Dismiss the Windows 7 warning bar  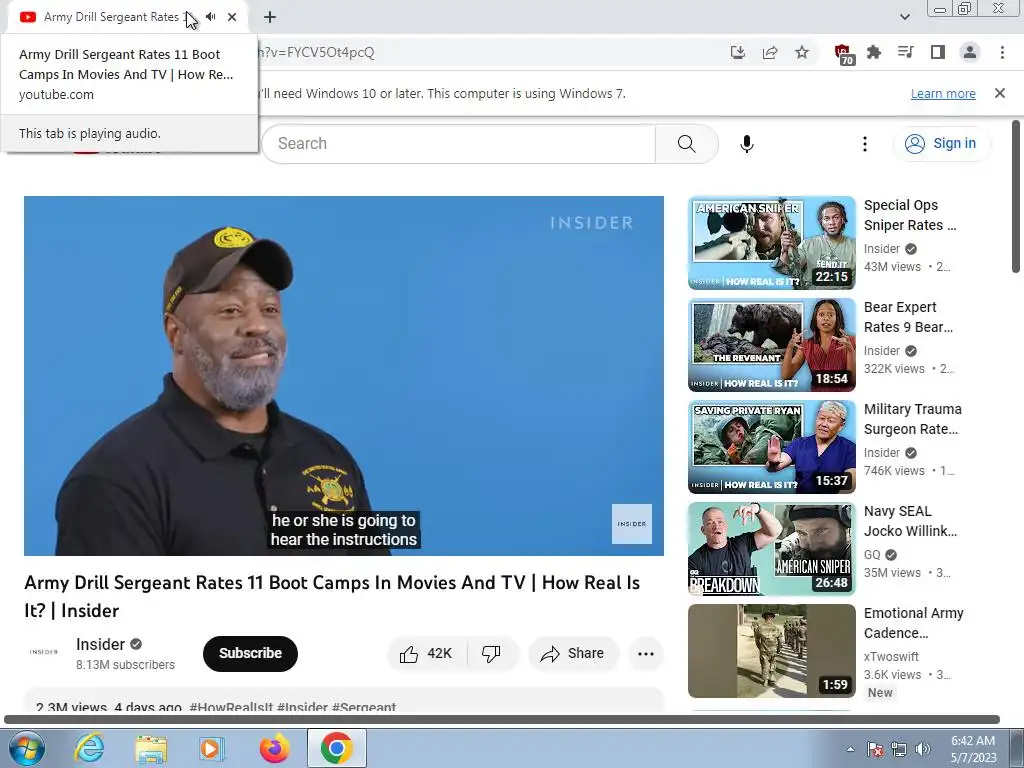point(1000,93)
